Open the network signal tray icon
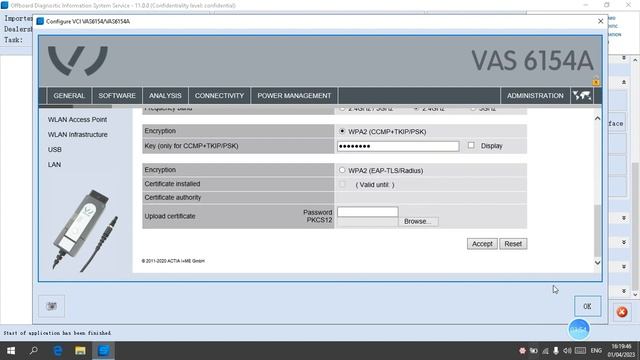The image size is (640, 360). pos(545,351)
